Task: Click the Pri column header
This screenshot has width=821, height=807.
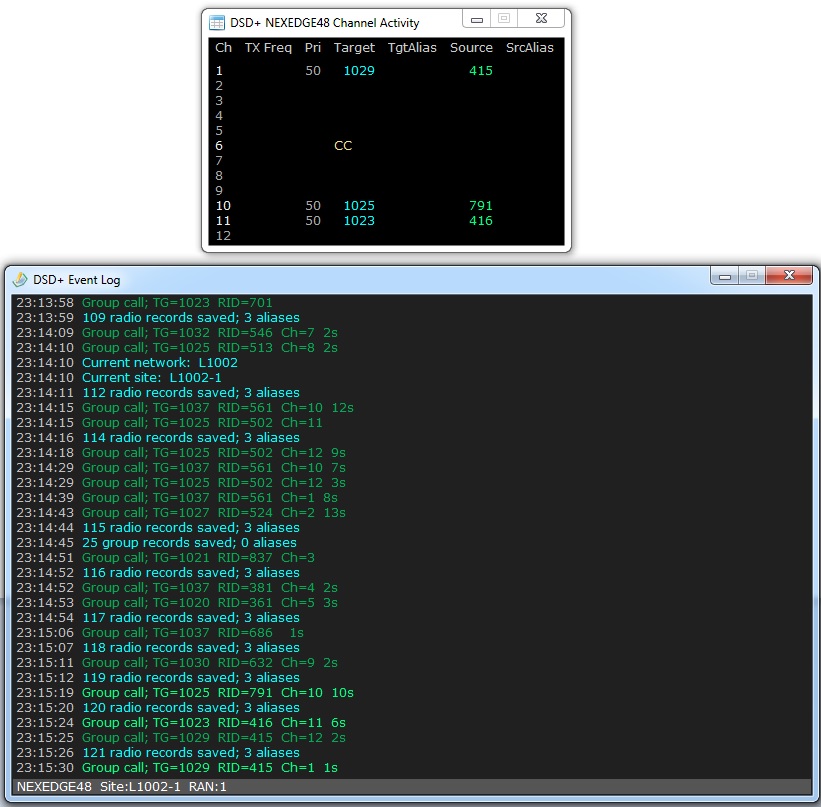Action: point(313,48)
